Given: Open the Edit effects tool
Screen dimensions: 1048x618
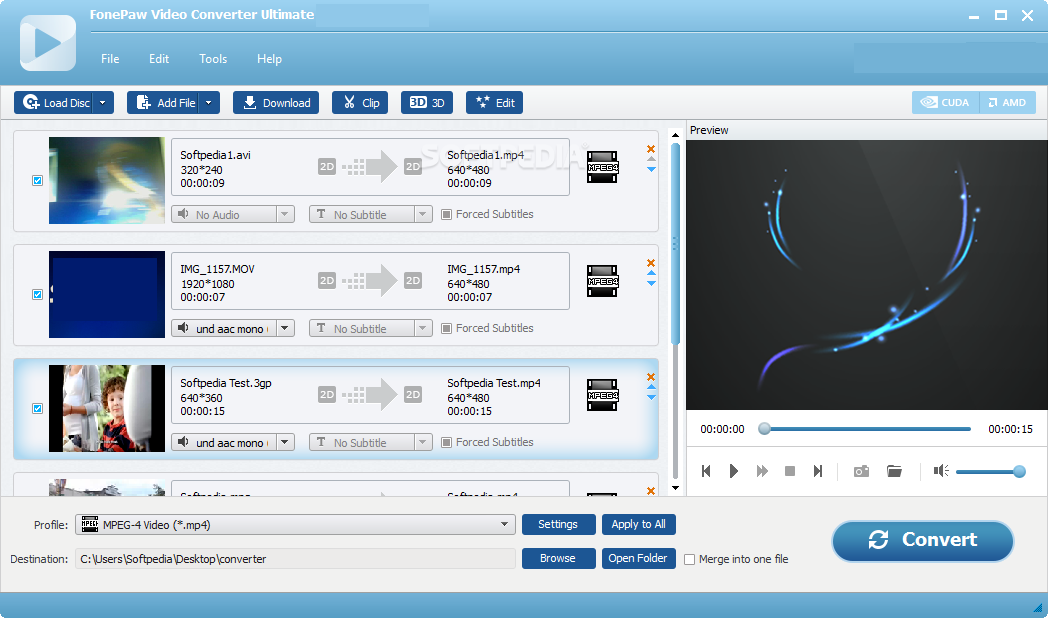Looking at the screenshot, I should (x=495, y=103).
